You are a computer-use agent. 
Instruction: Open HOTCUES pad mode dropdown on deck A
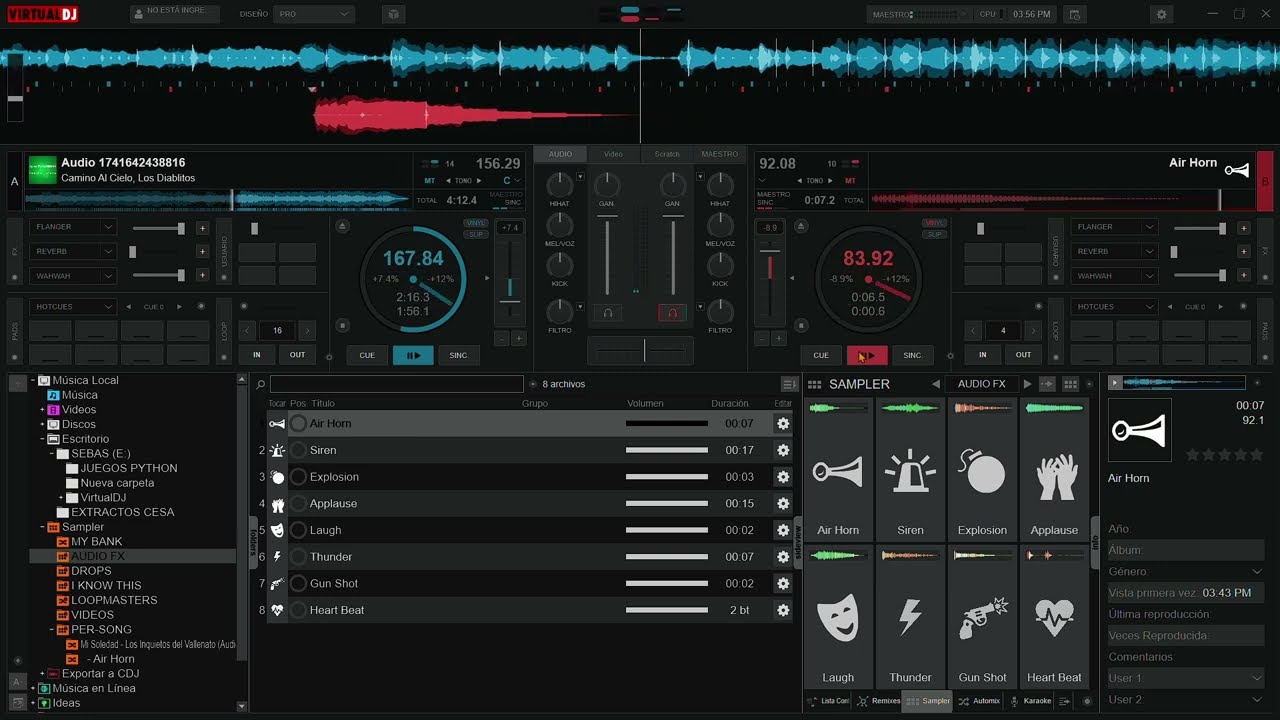[x=75, y=307]
